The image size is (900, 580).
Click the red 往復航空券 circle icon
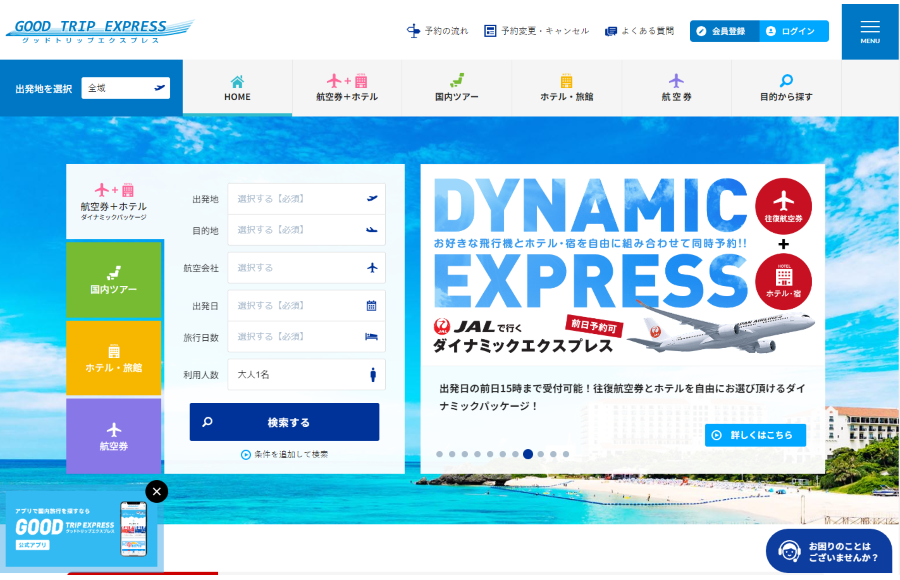783,206
